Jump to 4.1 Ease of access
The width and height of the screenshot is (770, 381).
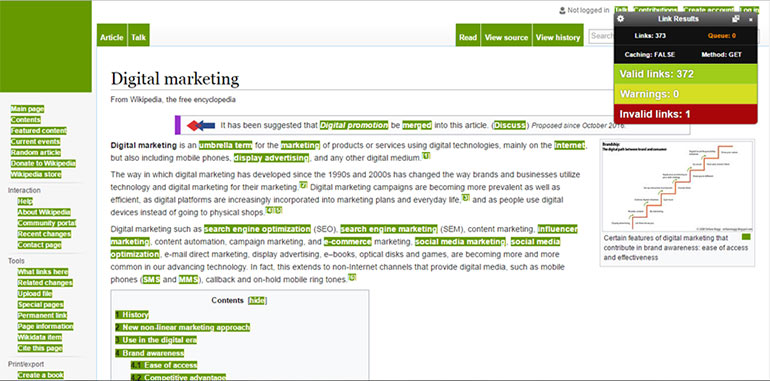point(164,365)
